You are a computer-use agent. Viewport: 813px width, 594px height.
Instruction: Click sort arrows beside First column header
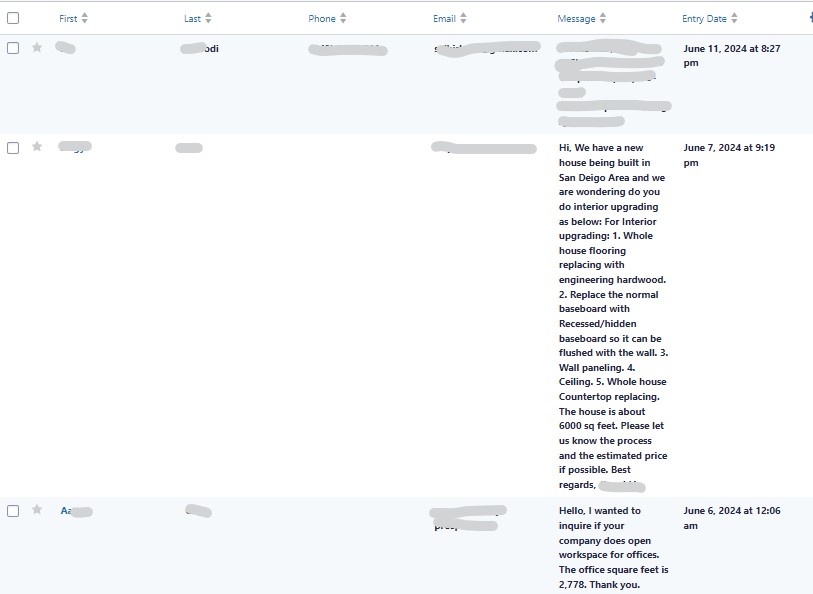(x=84, y=18)
